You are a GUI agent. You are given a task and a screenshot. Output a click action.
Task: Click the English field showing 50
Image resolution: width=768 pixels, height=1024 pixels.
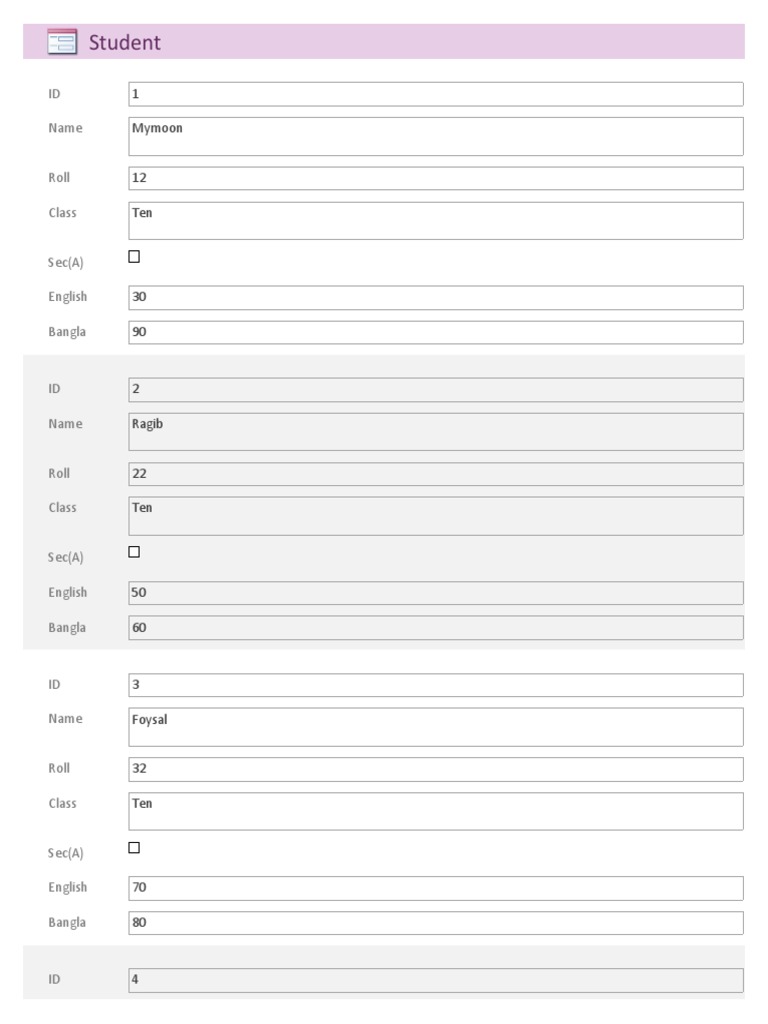pos(436,593)
